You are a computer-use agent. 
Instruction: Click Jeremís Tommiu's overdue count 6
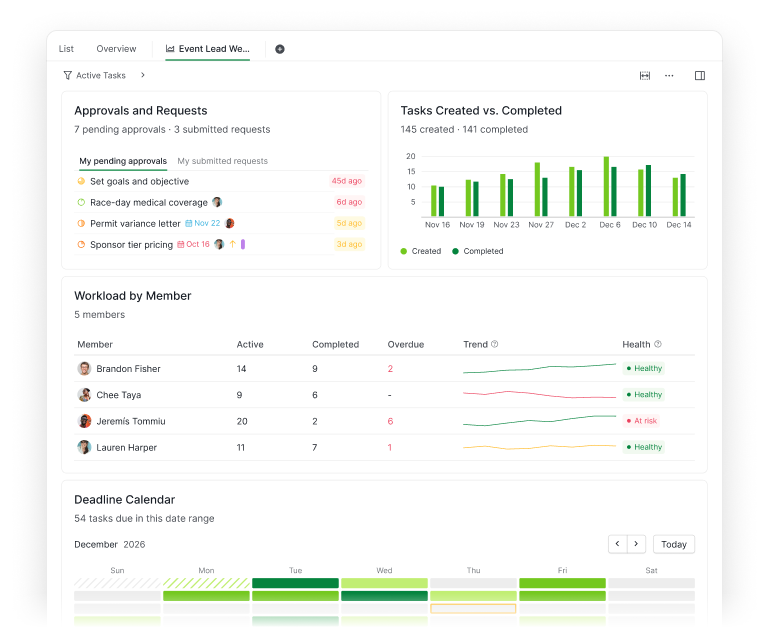pos(390,421)
